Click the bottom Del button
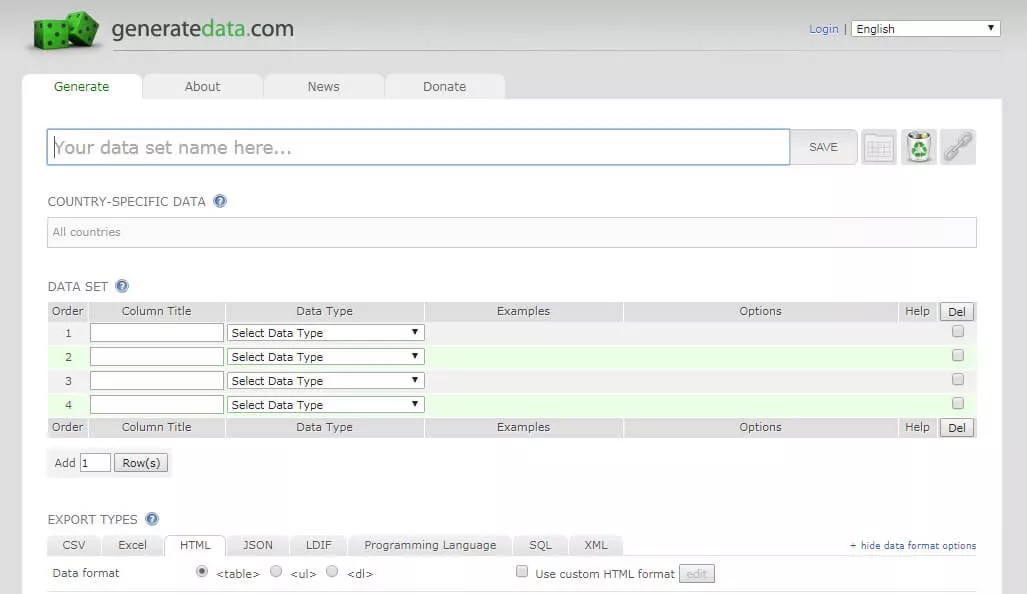The height and width of the screenshot is (594, 1027). (x=957, y=428)
